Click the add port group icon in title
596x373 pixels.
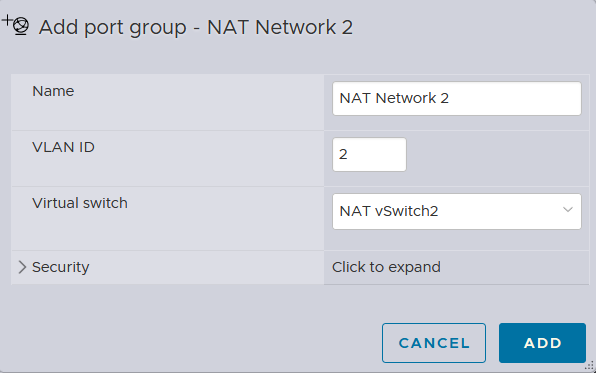tap(15, 25)
